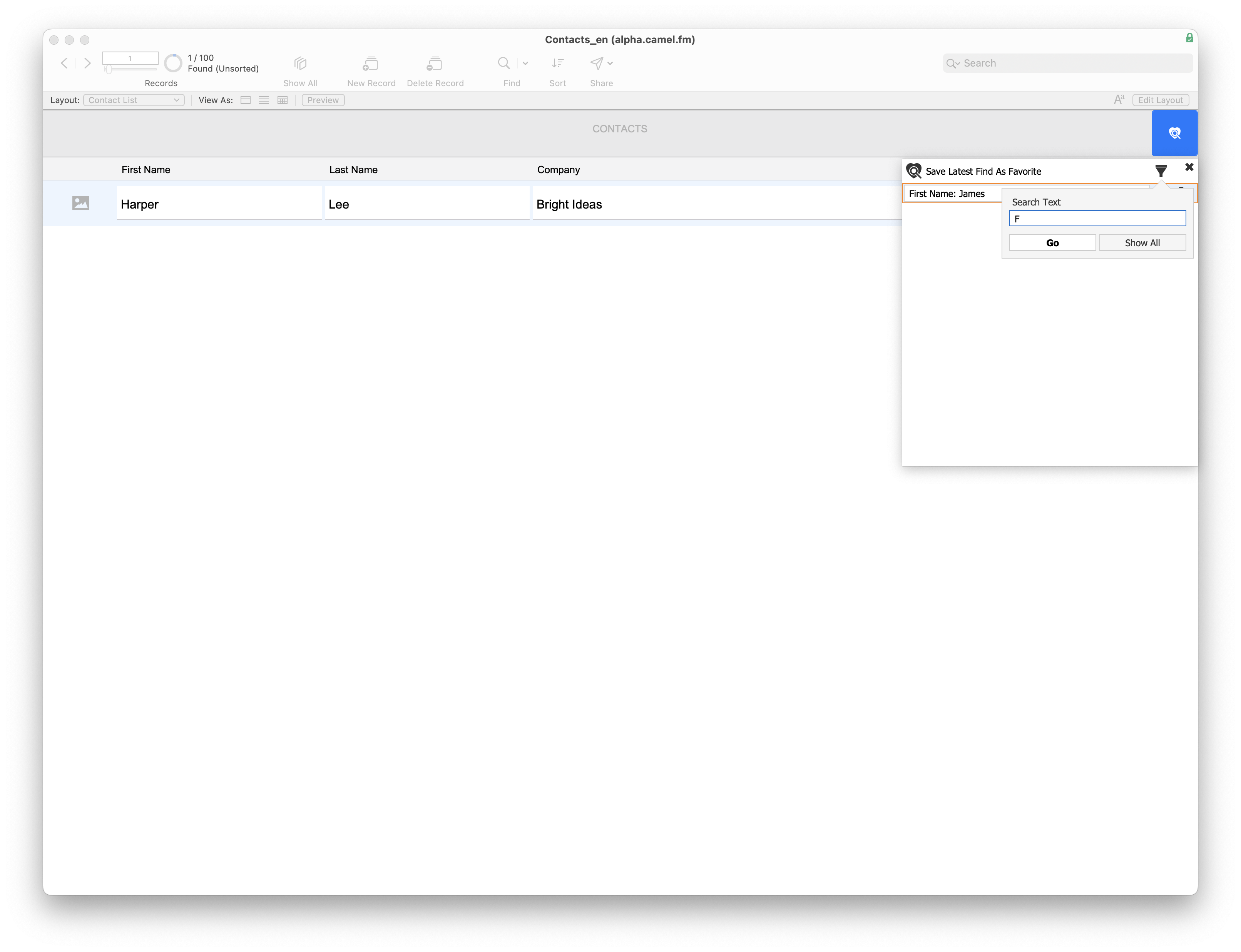This screenshot has width=1241, height=952.
Task: Click the Go button
Action: 1052,242
